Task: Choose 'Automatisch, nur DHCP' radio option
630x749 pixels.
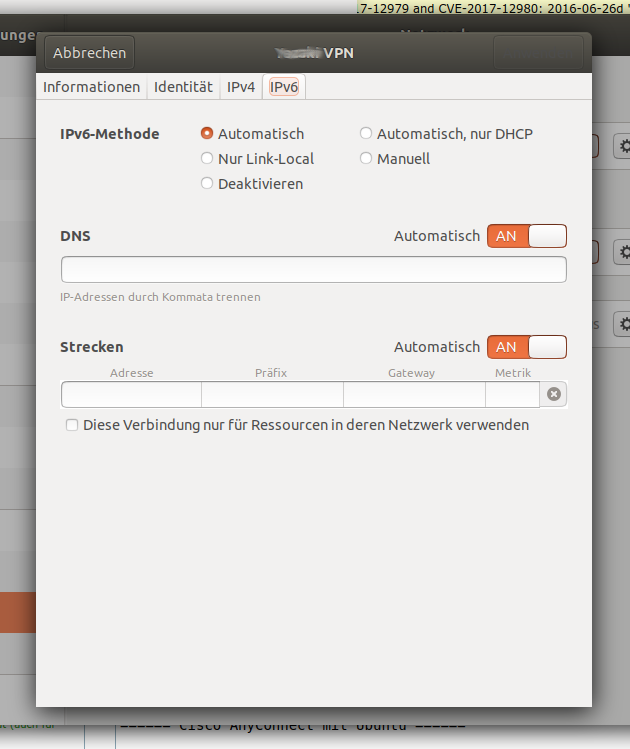Action: tap(366, 133)
